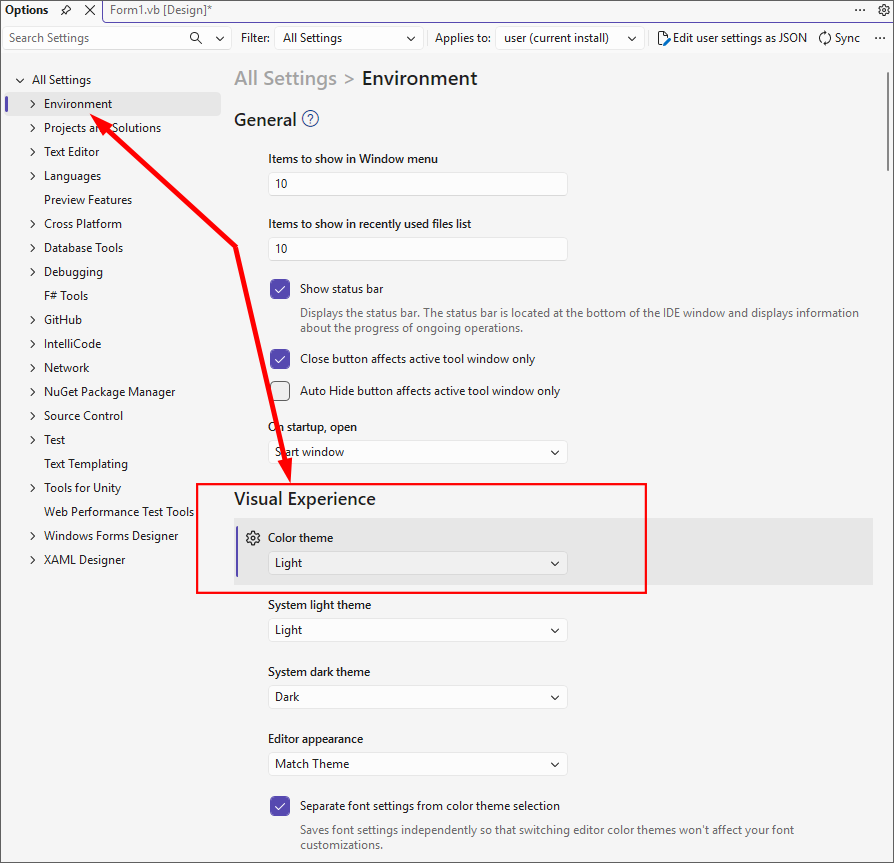Expand the NuGet Package Manager chevron

pyautogui.click(x=32, y=392)
